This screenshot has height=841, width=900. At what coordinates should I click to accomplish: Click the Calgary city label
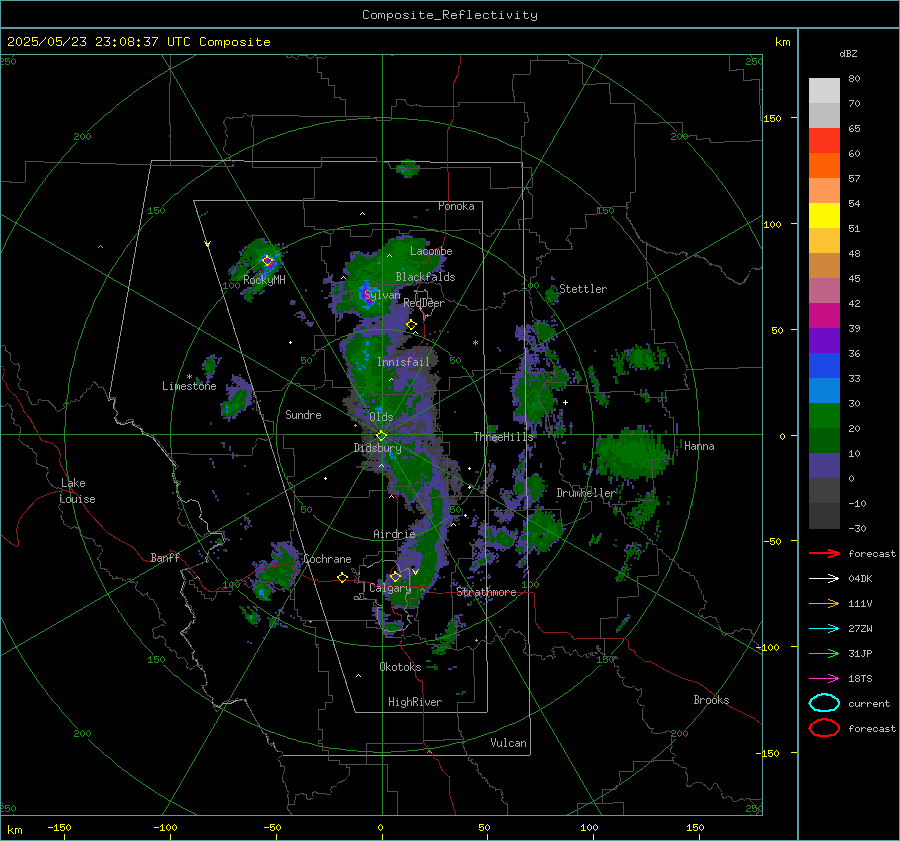point(390,588)
